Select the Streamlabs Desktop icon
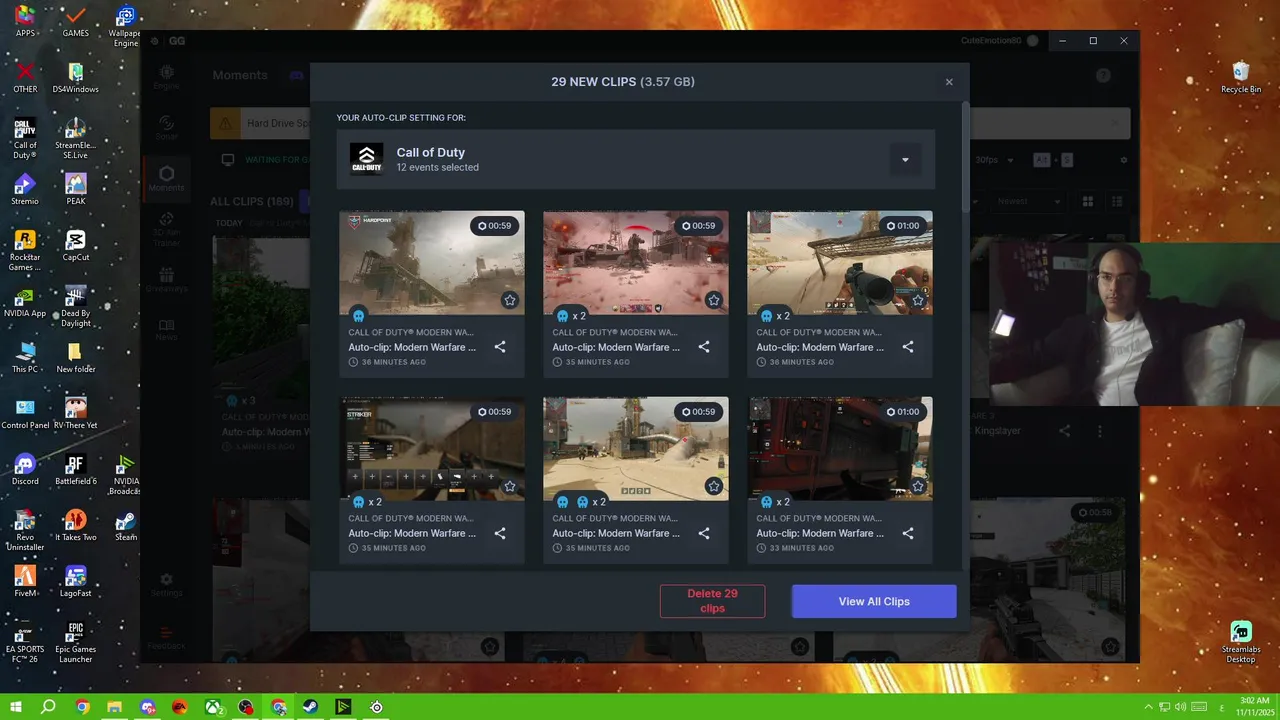This screenshot has width=1280, height=720. [1241, 642]
